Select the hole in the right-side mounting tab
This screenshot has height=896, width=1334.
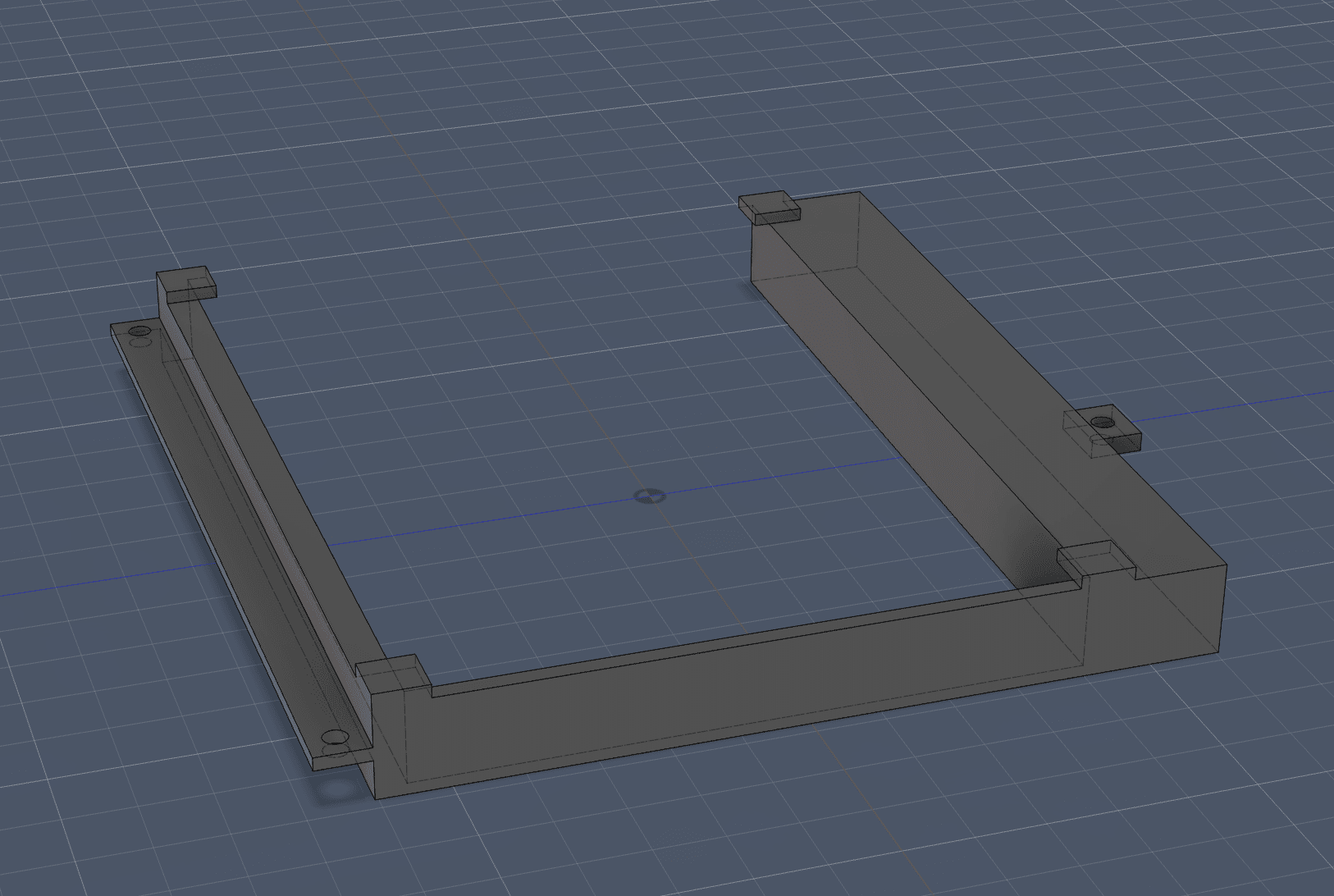pos(1102,423)
